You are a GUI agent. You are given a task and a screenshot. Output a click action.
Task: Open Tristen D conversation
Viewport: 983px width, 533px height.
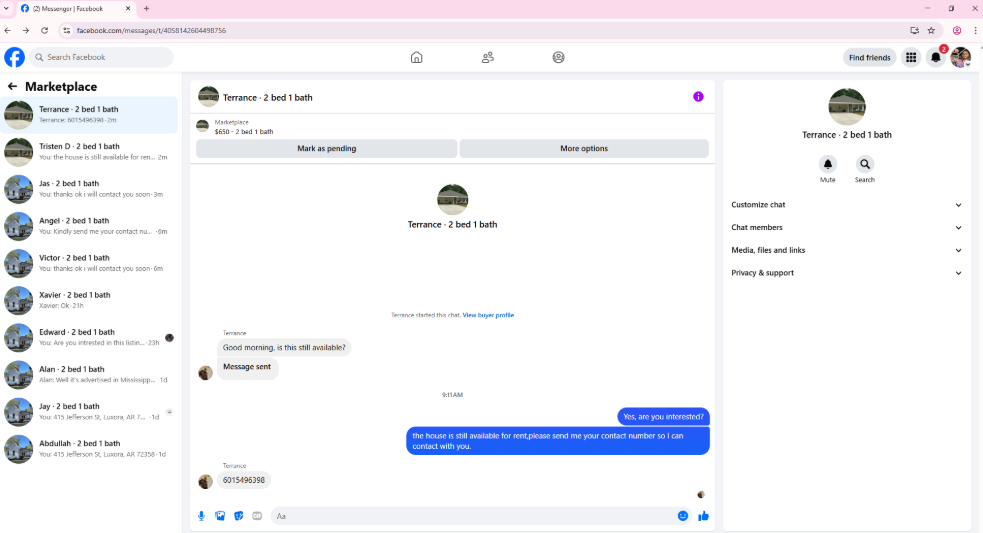[x=90, y=152]
